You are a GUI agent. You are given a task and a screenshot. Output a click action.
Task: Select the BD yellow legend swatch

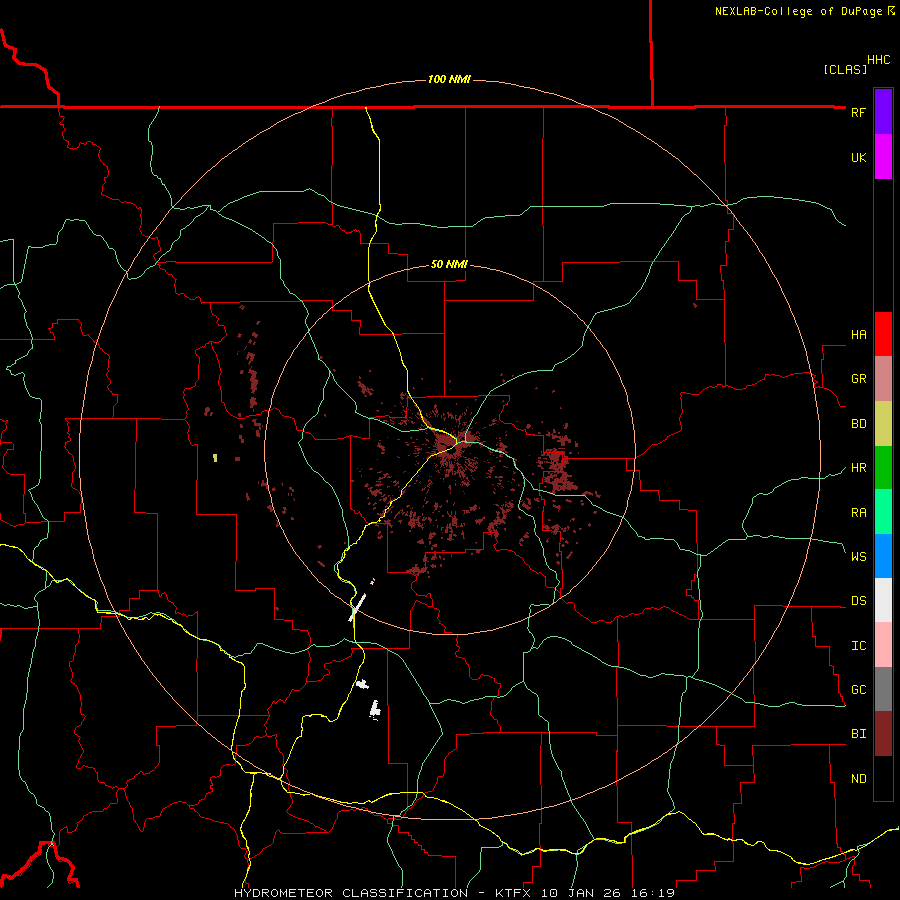pos(883,424)
